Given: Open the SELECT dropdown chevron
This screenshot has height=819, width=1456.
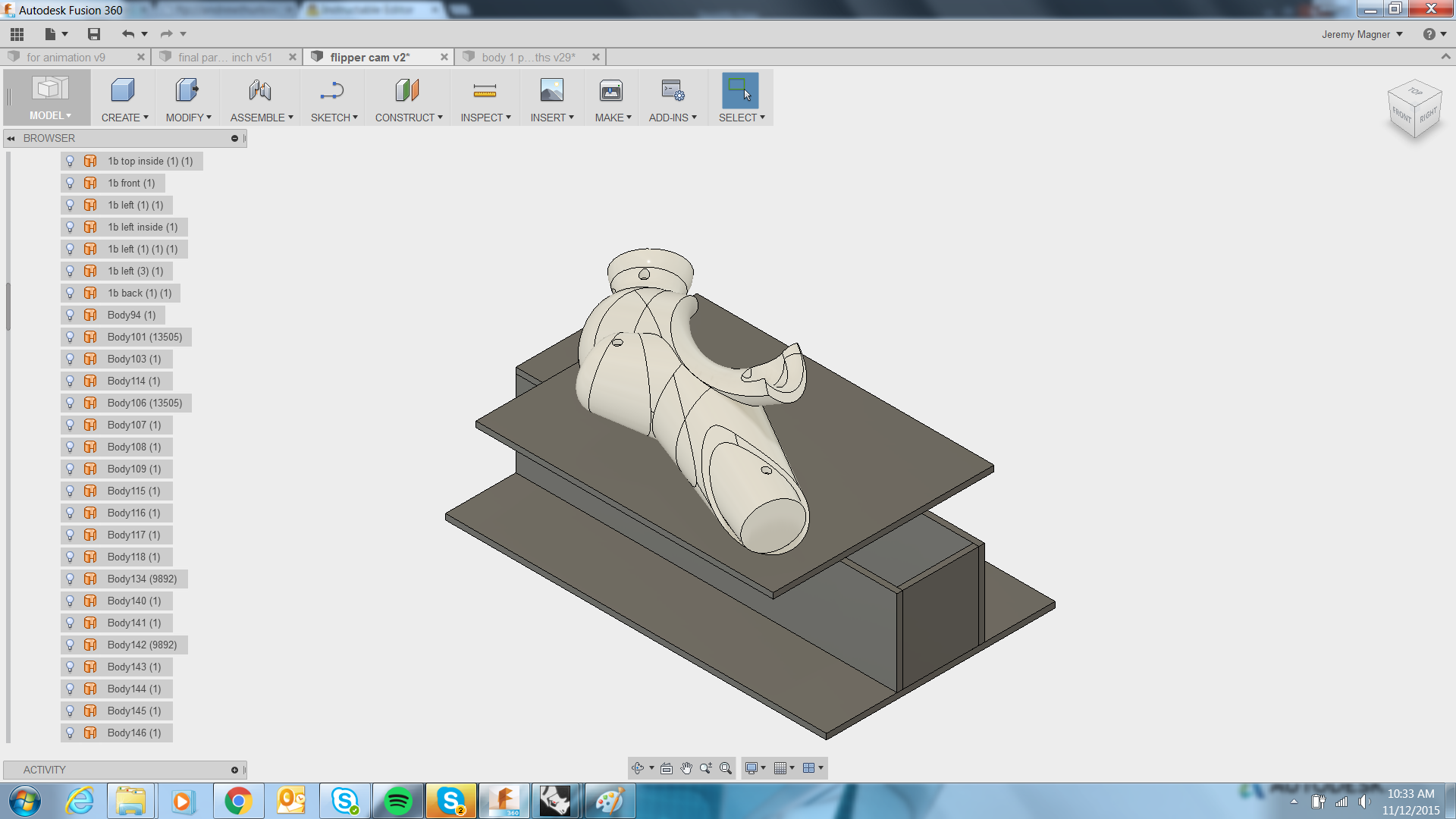Looking at the screenshot, I should [x=761, y=118].
